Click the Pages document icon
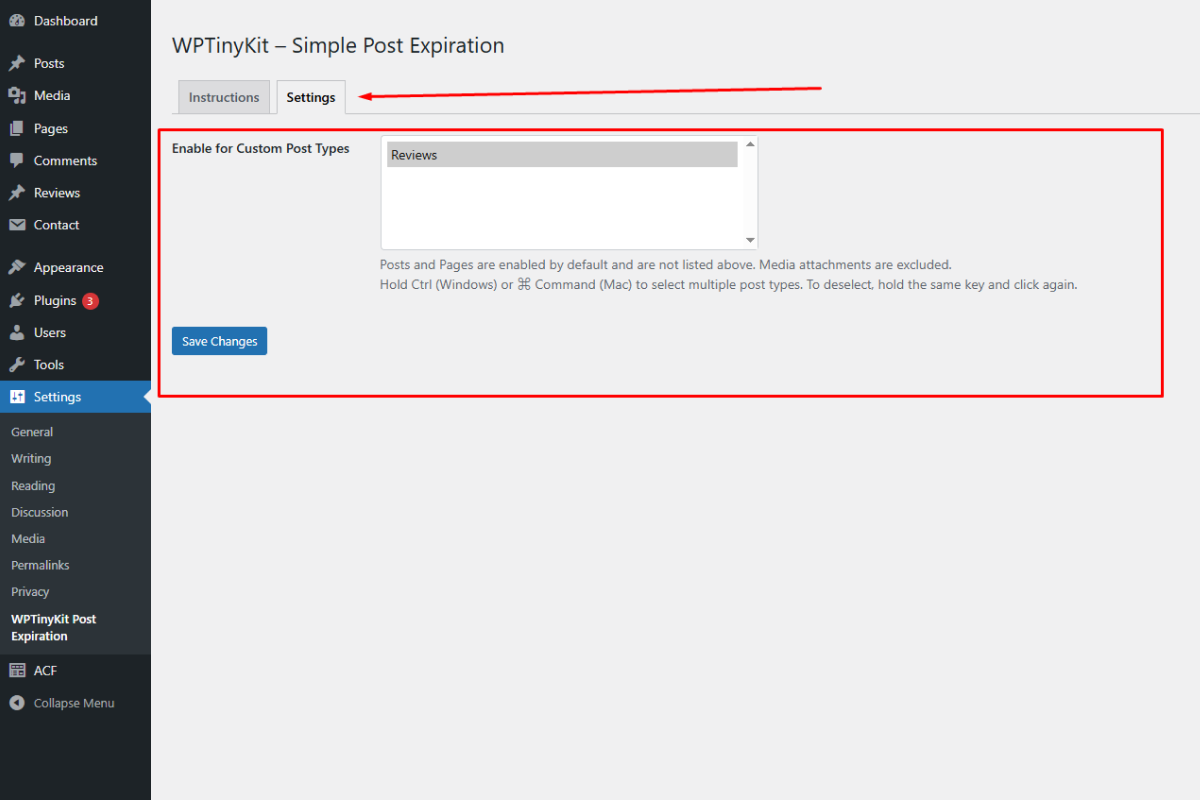Viewport: 1200px width, 800px height. click(17, 128)
